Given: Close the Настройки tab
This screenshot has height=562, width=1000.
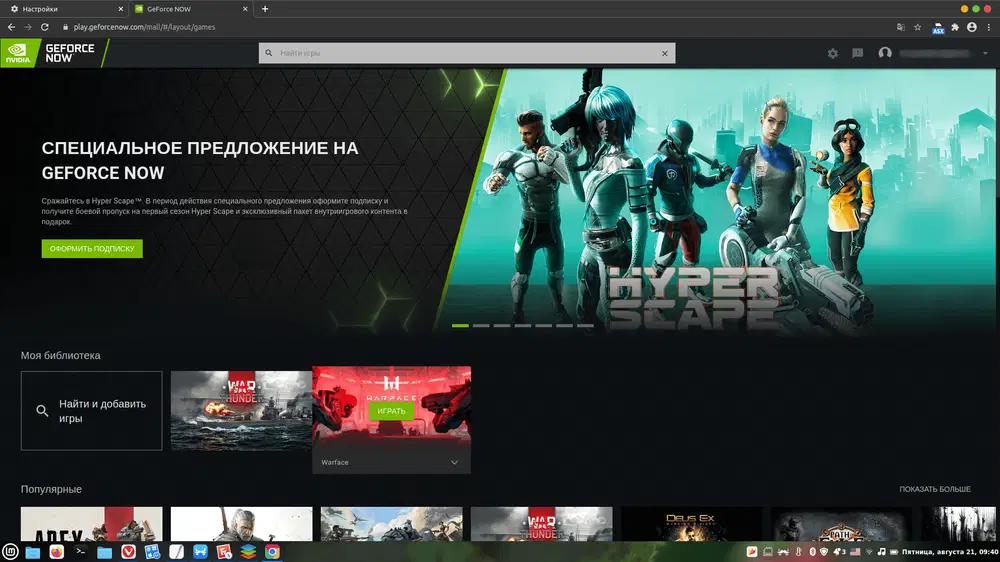Looking at the screenshot, I should click(121, 9).
